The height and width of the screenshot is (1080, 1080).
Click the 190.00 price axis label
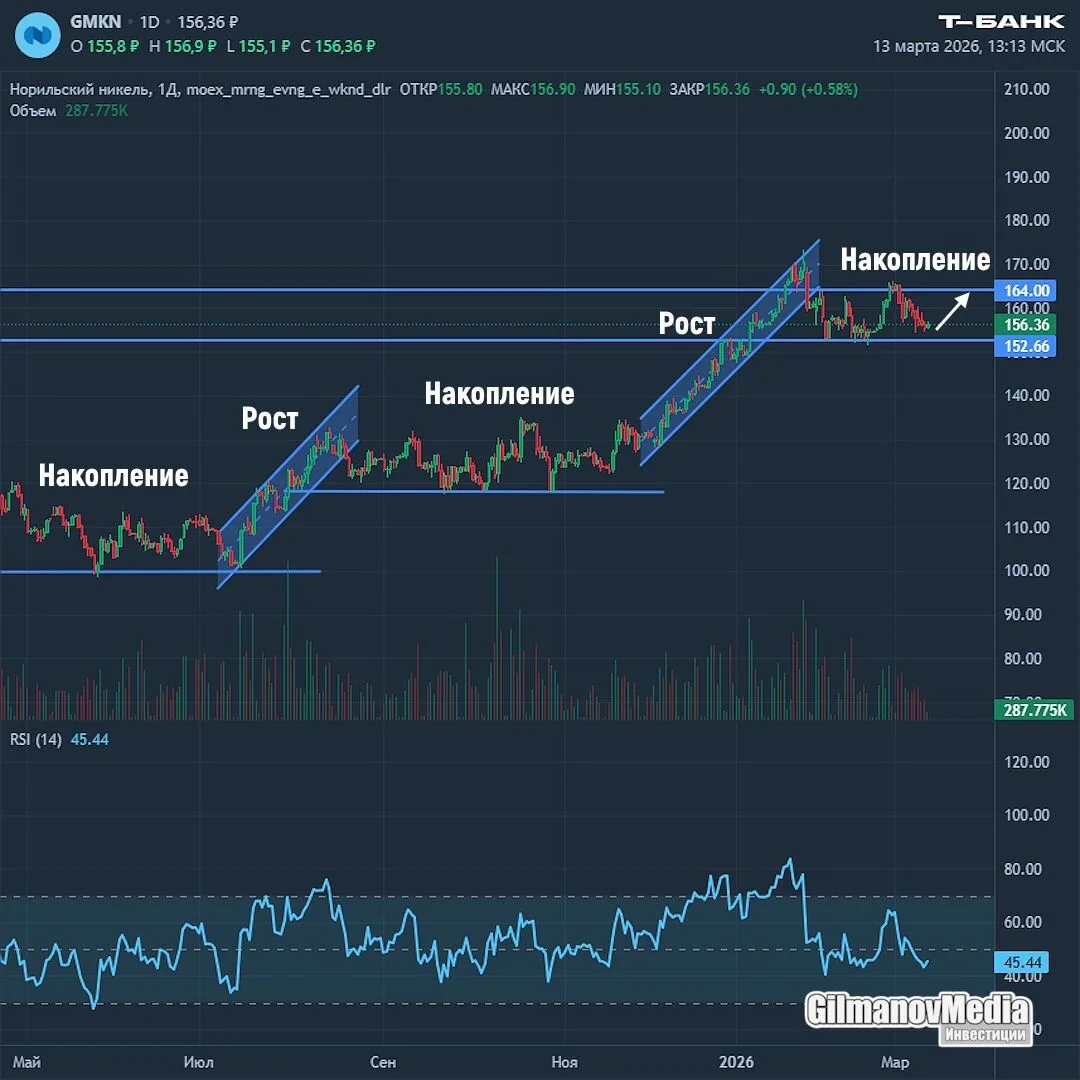tap(1026, 177)
